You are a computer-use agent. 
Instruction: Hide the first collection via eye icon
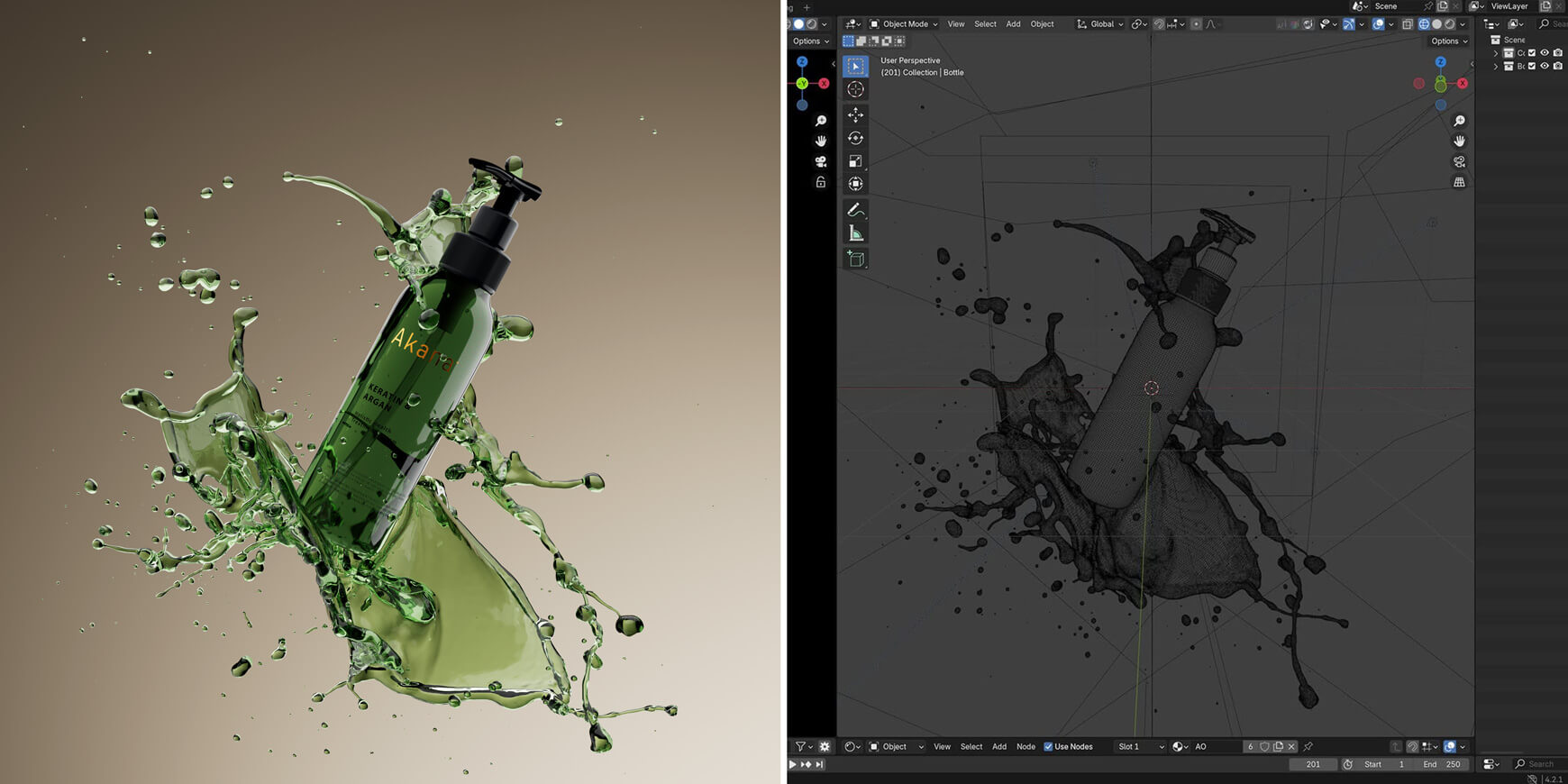pyautogui.click(x=1545, y=53)
